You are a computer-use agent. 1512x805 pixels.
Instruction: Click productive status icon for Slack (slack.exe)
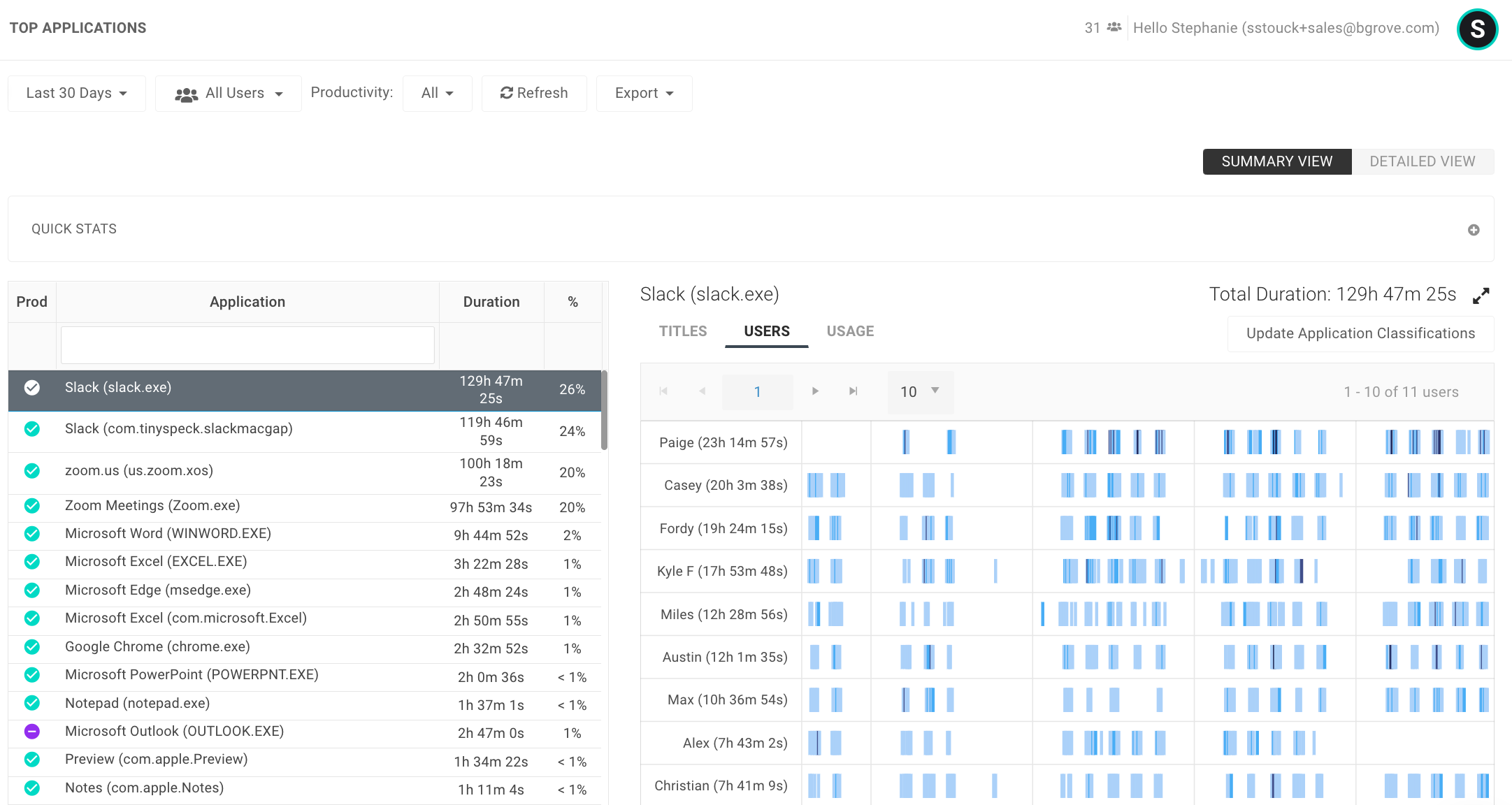click(32, 387)
